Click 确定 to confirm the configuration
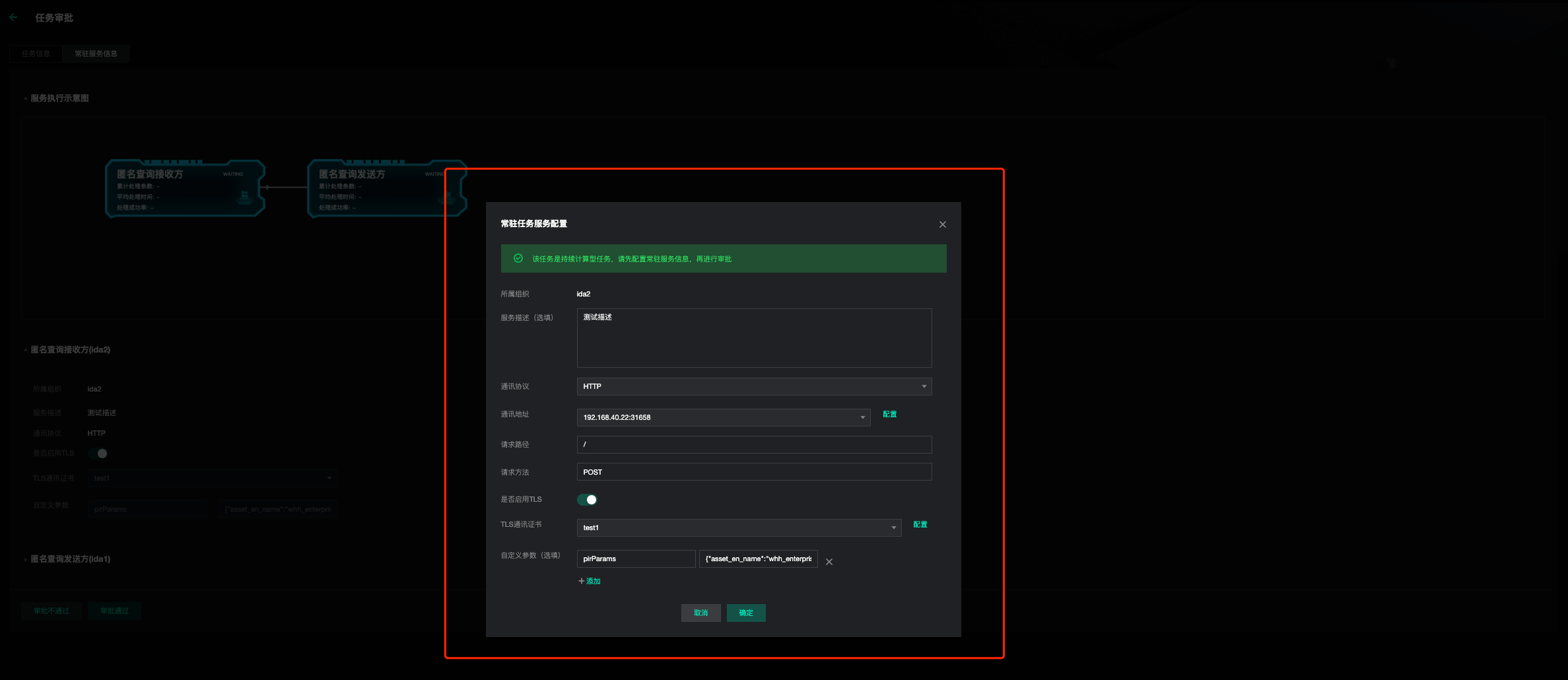Viewport: 1568px width, 680px height. (x=745, y=613)
